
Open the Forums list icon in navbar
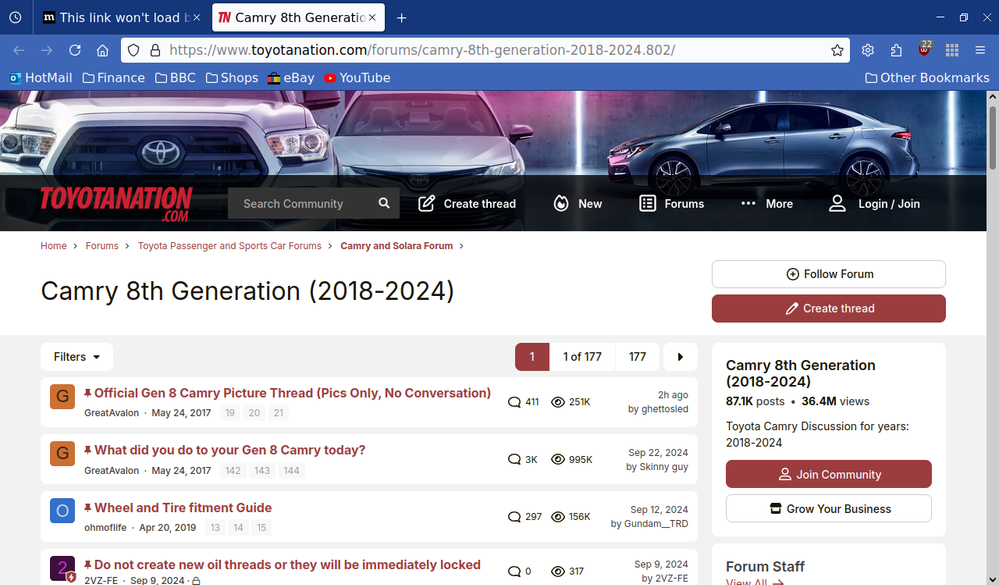(x=648, y=203)
